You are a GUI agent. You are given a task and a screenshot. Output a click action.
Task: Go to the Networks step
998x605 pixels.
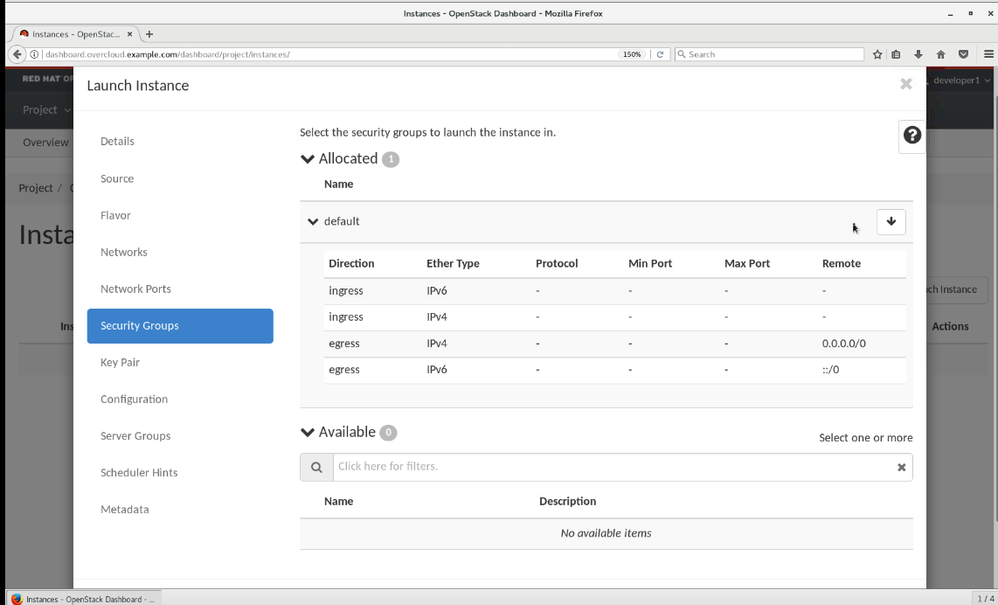coord(123,252)
